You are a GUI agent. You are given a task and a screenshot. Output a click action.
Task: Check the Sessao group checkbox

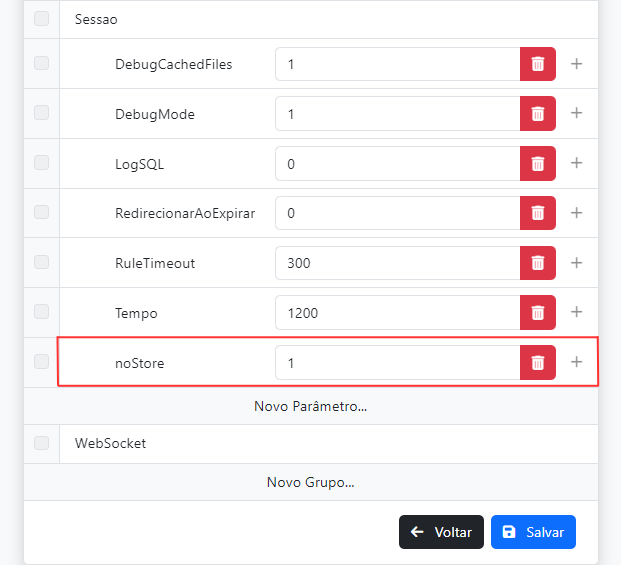point(41,19)
